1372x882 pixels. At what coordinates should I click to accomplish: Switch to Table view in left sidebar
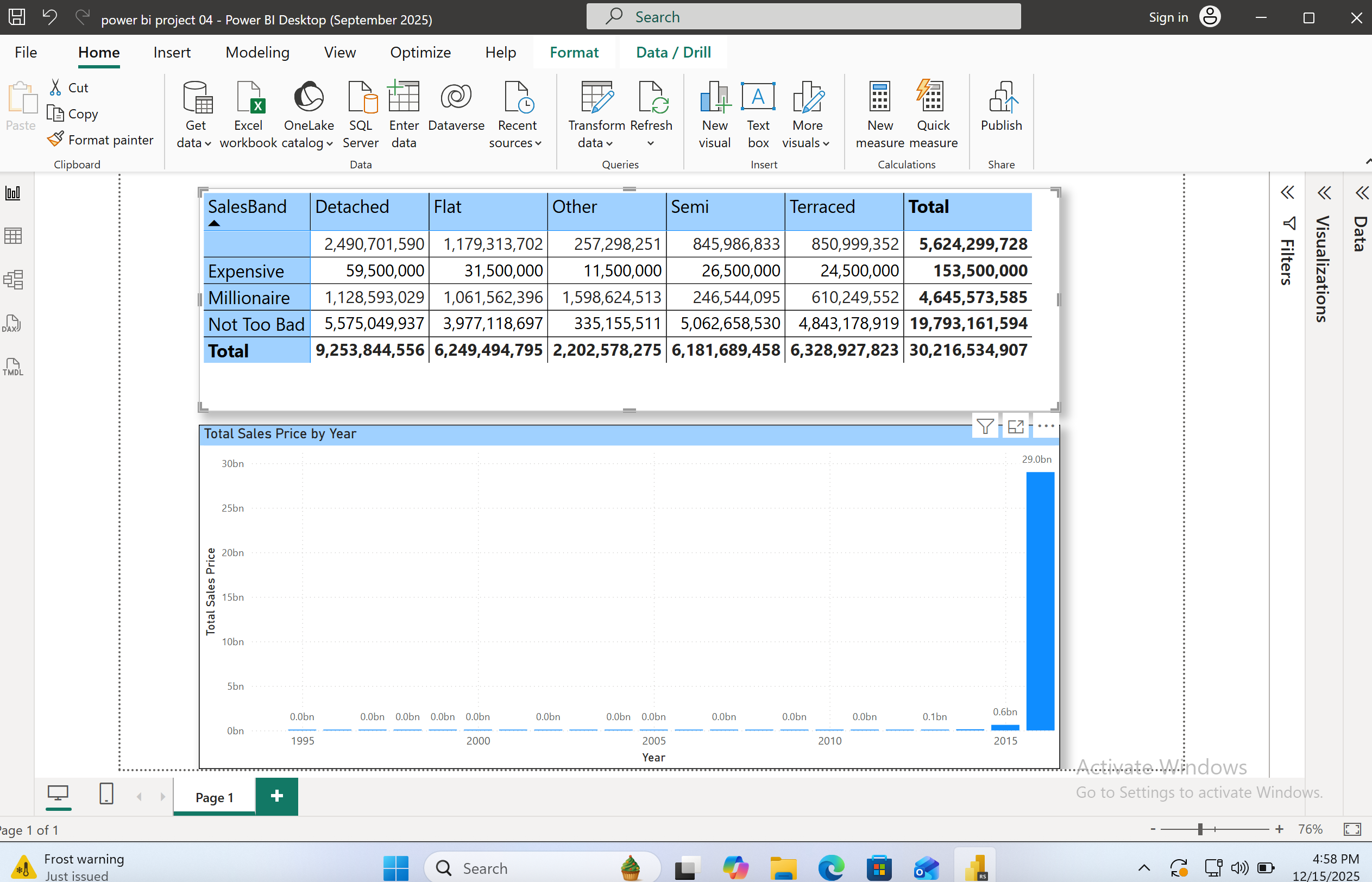pos(13,236)
